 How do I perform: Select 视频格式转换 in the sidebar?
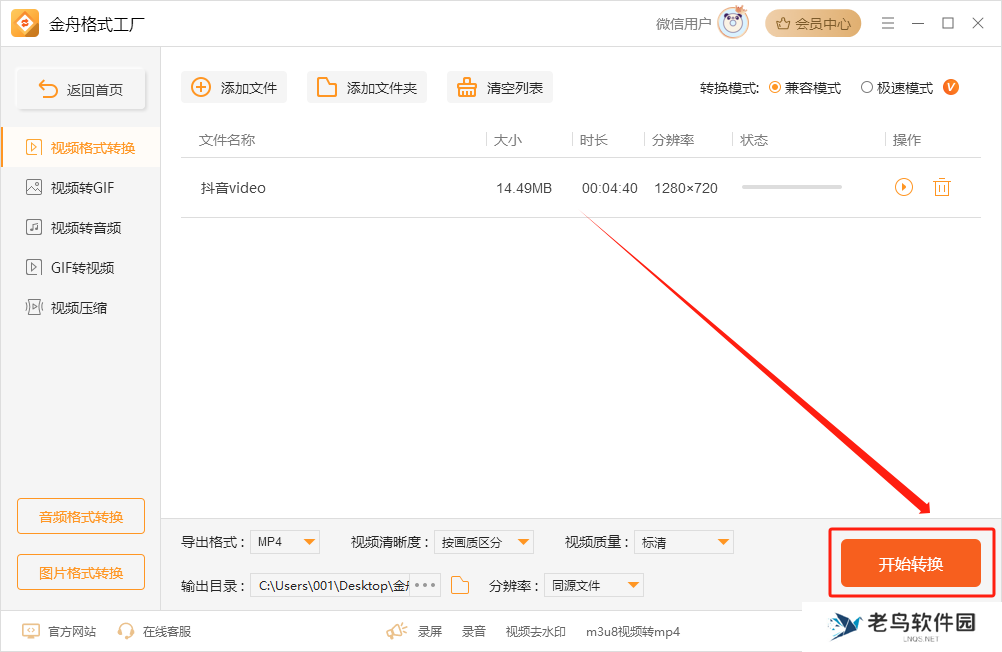(x=81, y=148)
